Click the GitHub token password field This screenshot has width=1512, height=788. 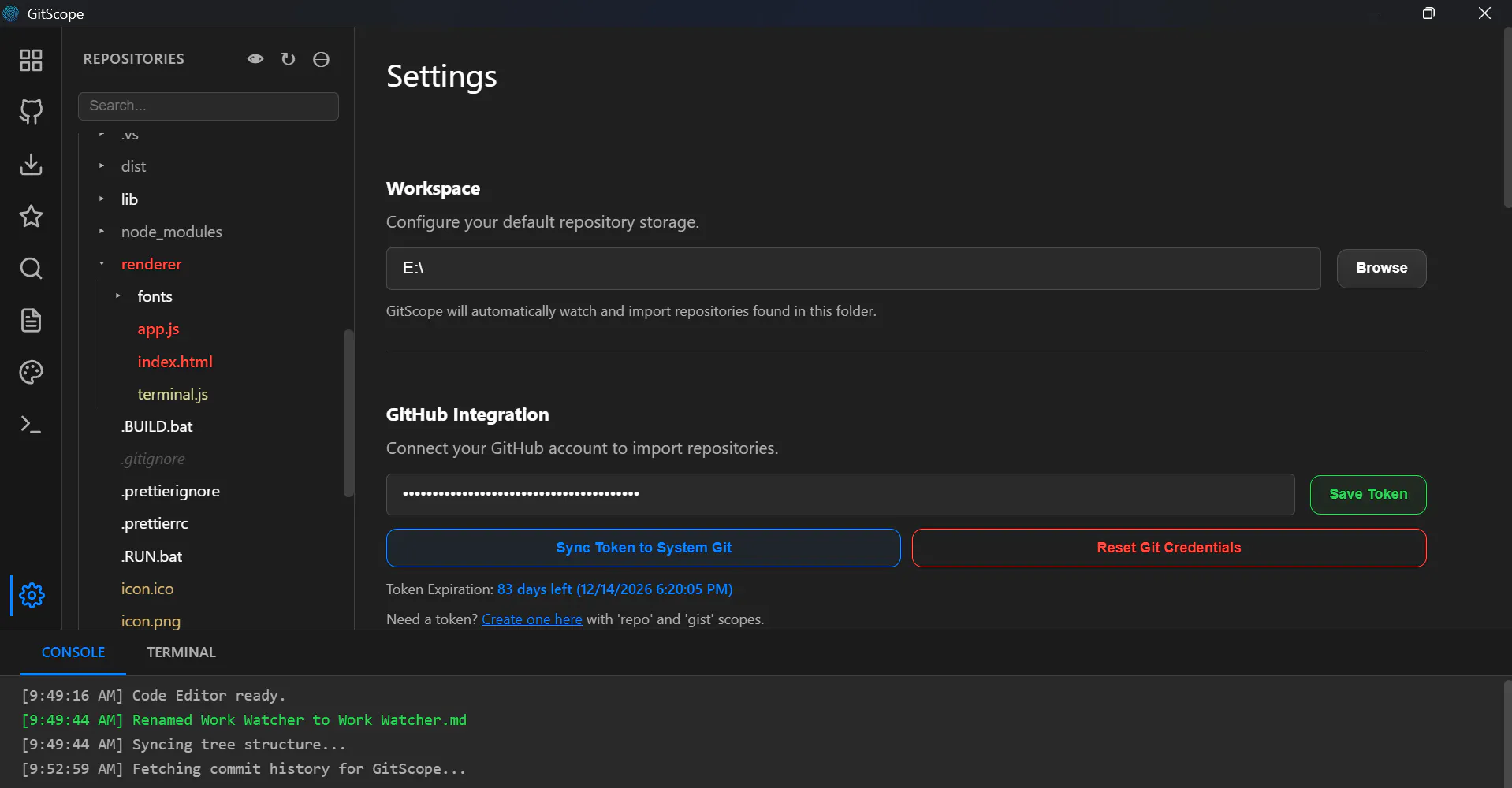(x=840, y=494)
